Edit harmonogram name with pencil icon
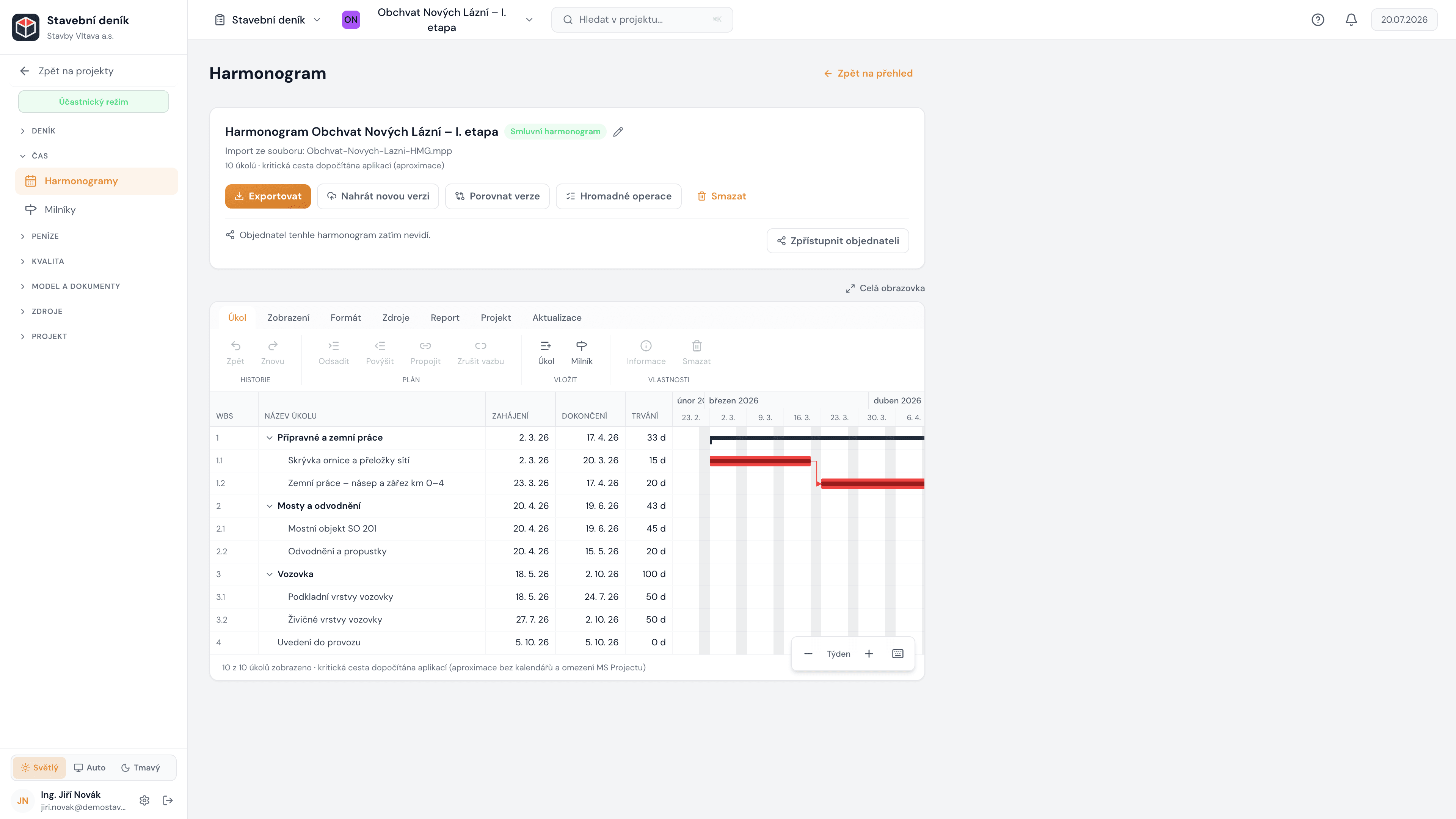 618,132
